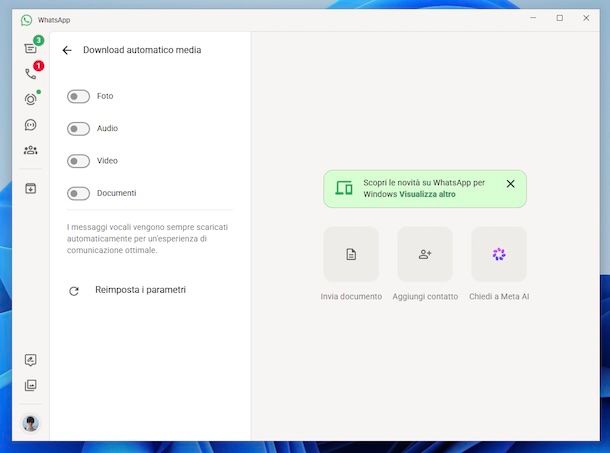The height and width of the screenshot is (453, 610).
Task: Click the Aggiungi contatto tile
Action: [x=425, y=254]
